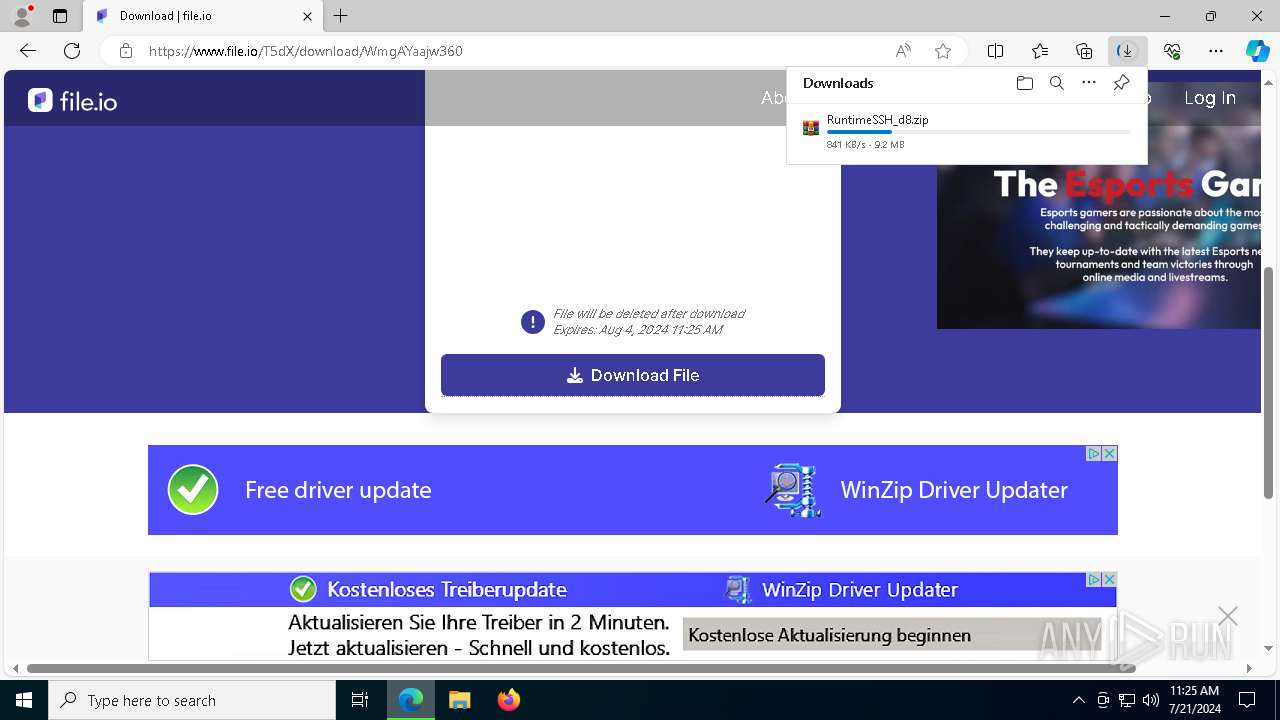The height and width of the screenshot is (720, 1280).
Task: Show hidden system tray icons
Action: point(1078,700)
